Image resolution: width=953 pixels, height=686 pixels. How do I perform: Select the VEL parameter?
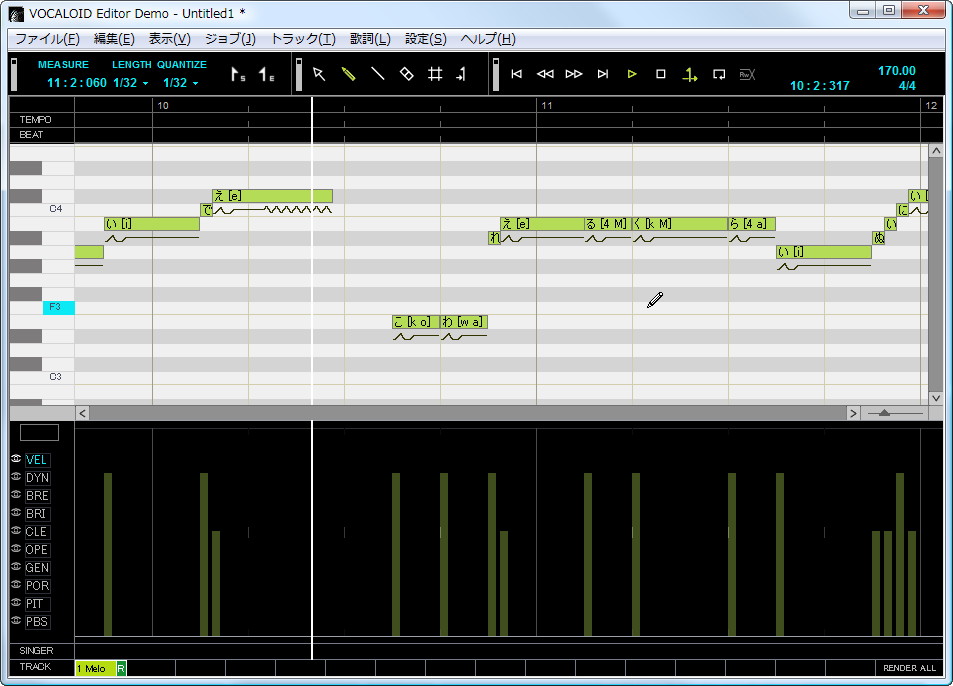pyautogui.click(x=37, y=460)
